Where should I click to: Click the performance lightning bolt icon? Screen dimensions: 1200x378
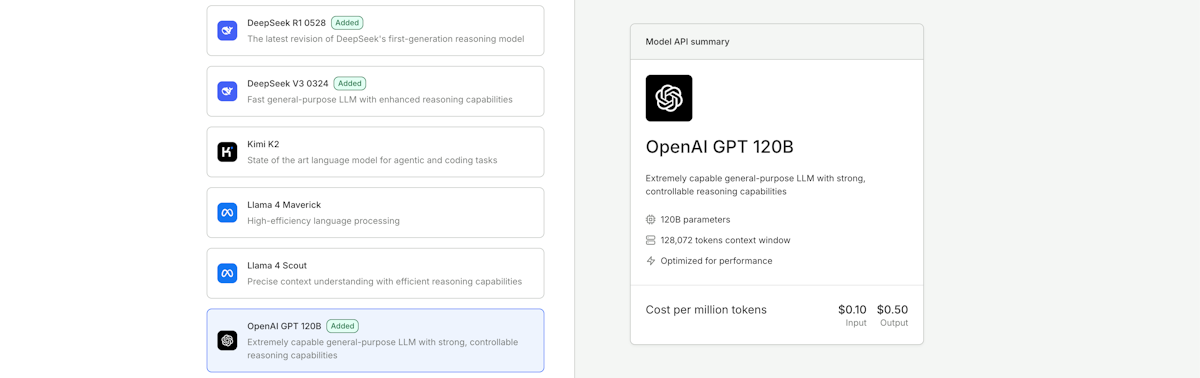[x=651, y=261]
